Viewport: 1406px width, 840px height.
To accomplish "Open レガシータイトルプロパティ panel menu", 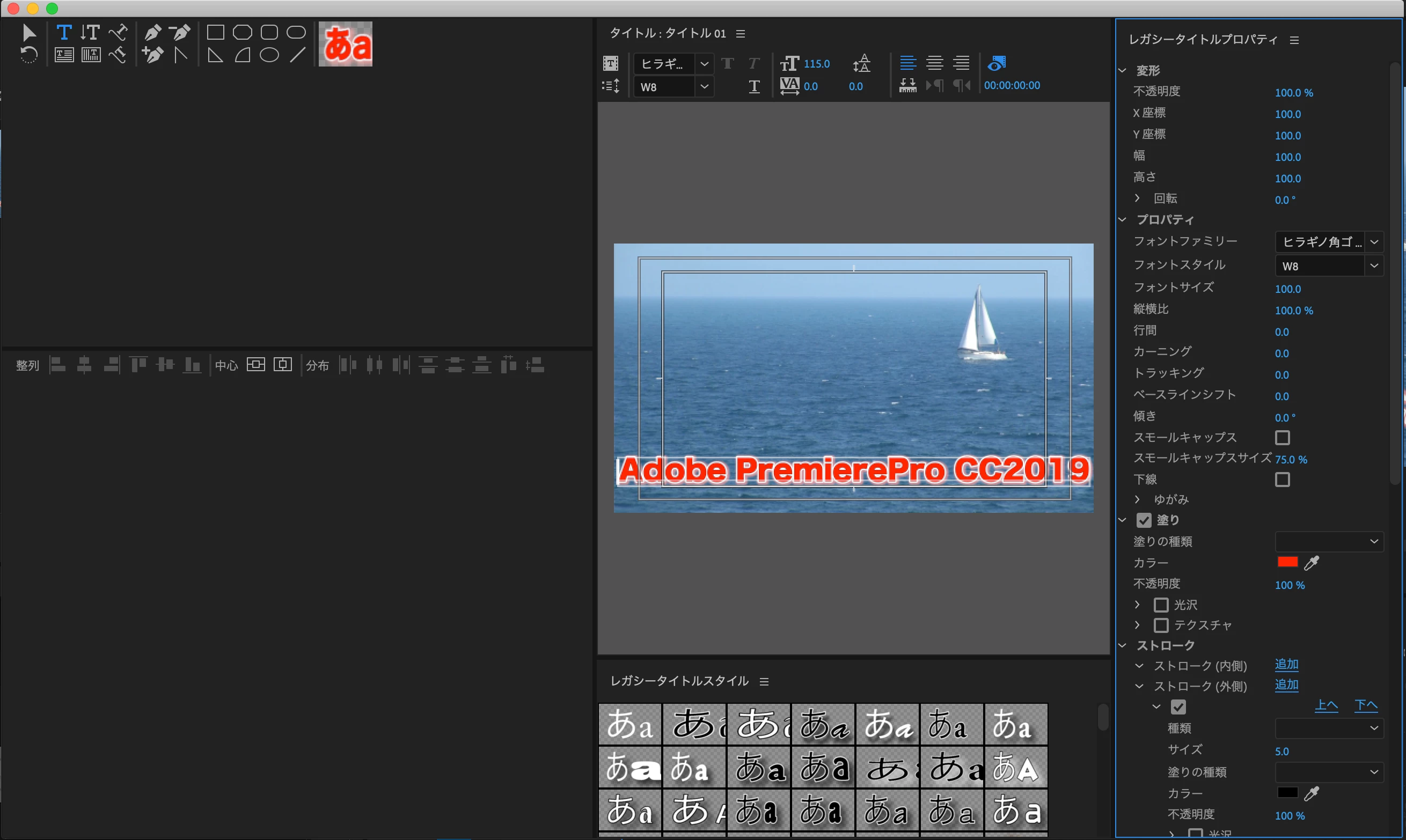I will point(1294,40).
